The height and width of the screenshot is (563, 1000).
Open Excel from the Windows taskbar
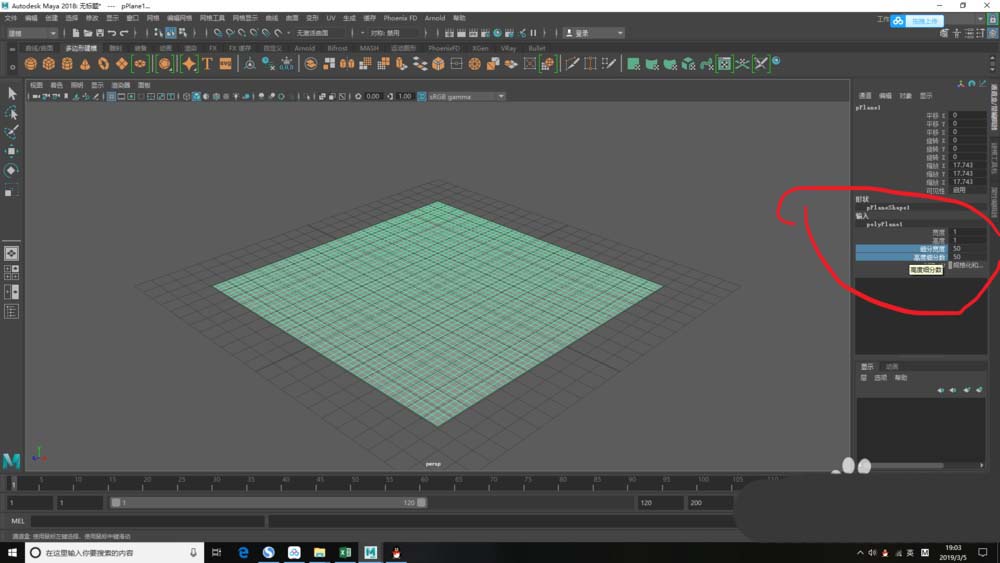[344, 552]
